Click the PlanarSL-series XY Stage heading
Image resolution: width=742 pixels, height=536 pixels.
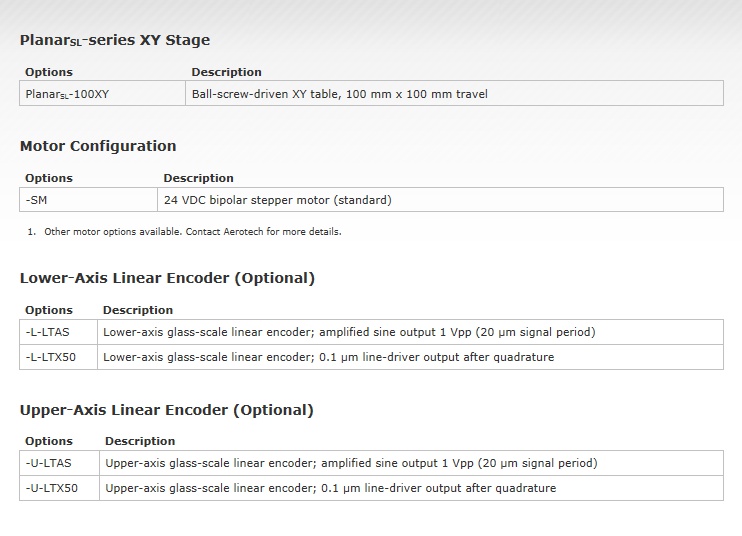pyautogui.click(x=115, y=40)
